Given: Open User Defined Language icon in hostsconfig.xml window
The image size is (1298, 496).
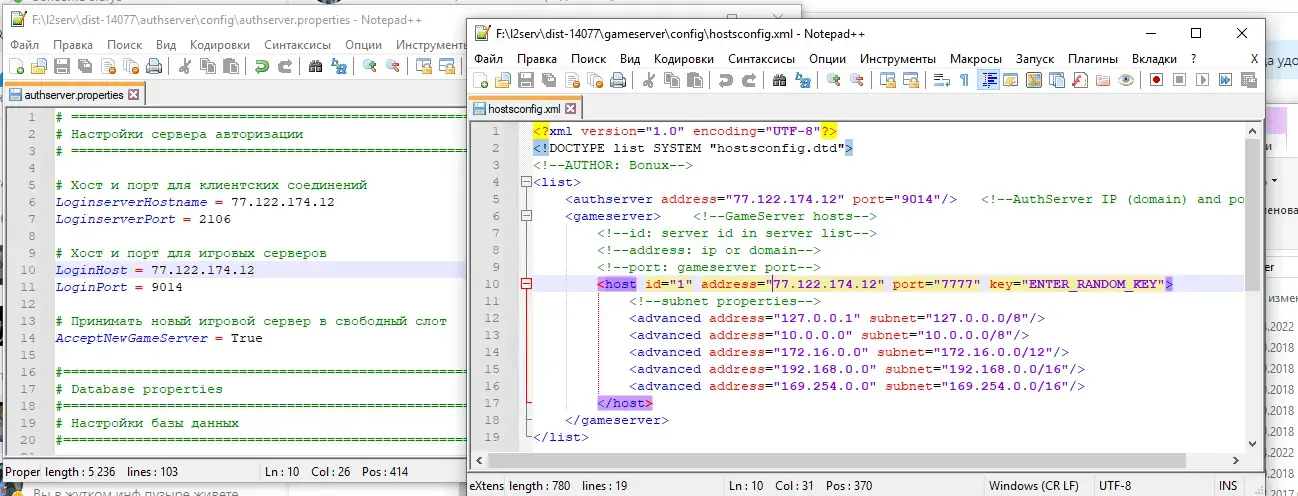Looking at the screenshot, I should coord(1010,80).
